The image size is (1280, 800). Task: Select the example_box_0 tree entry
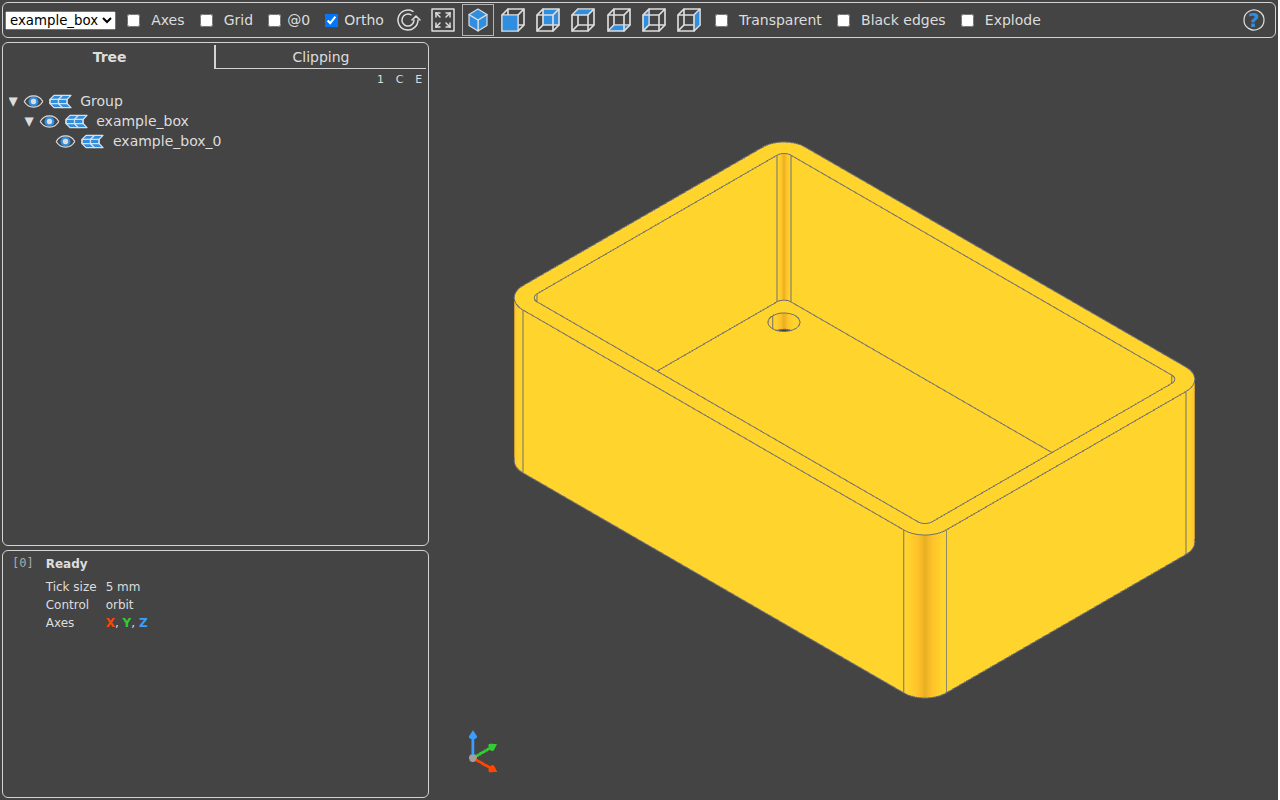pyautogui.click(x=167, y=141)
